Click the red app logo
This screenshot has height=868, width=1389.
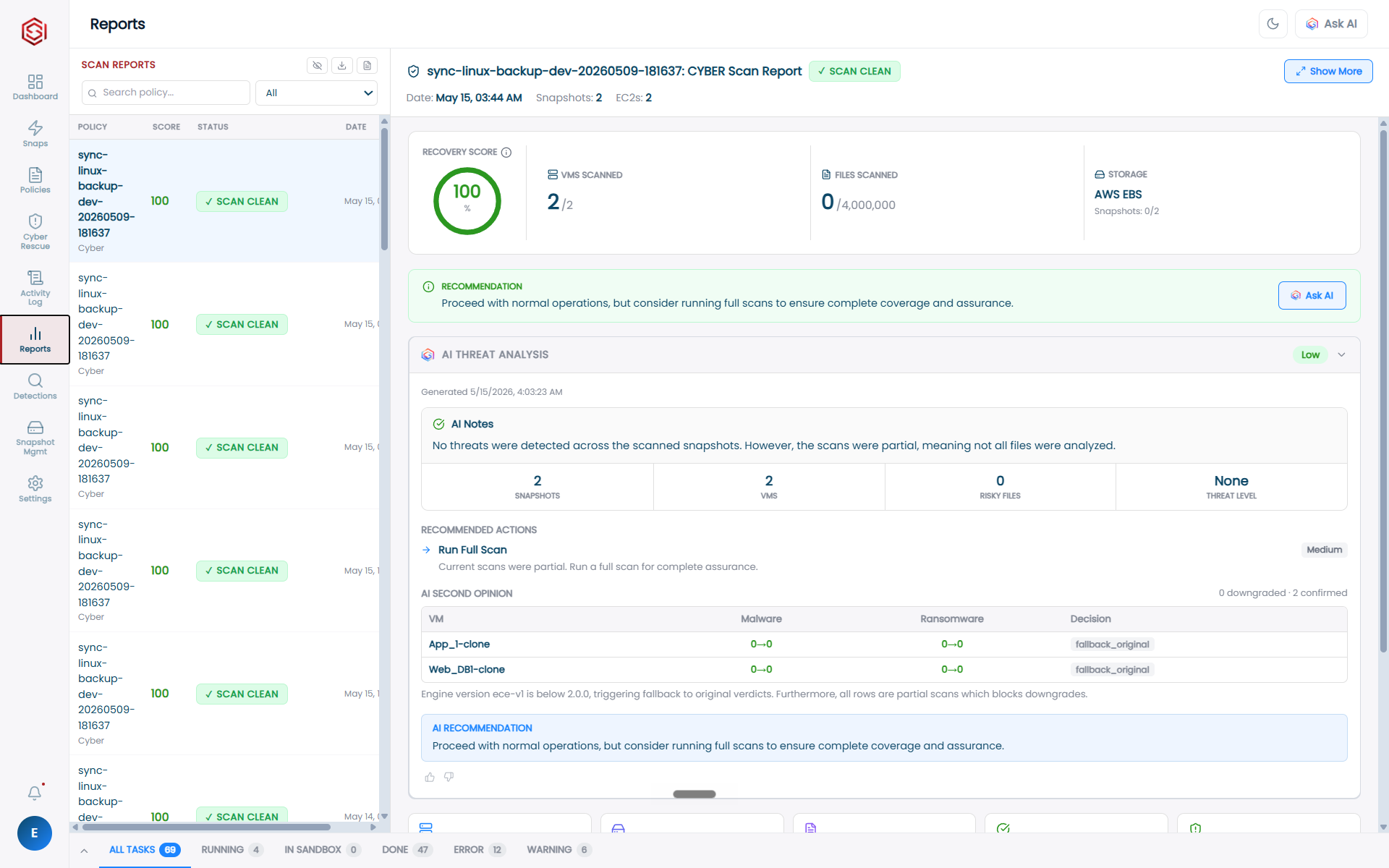click(34, 31)
